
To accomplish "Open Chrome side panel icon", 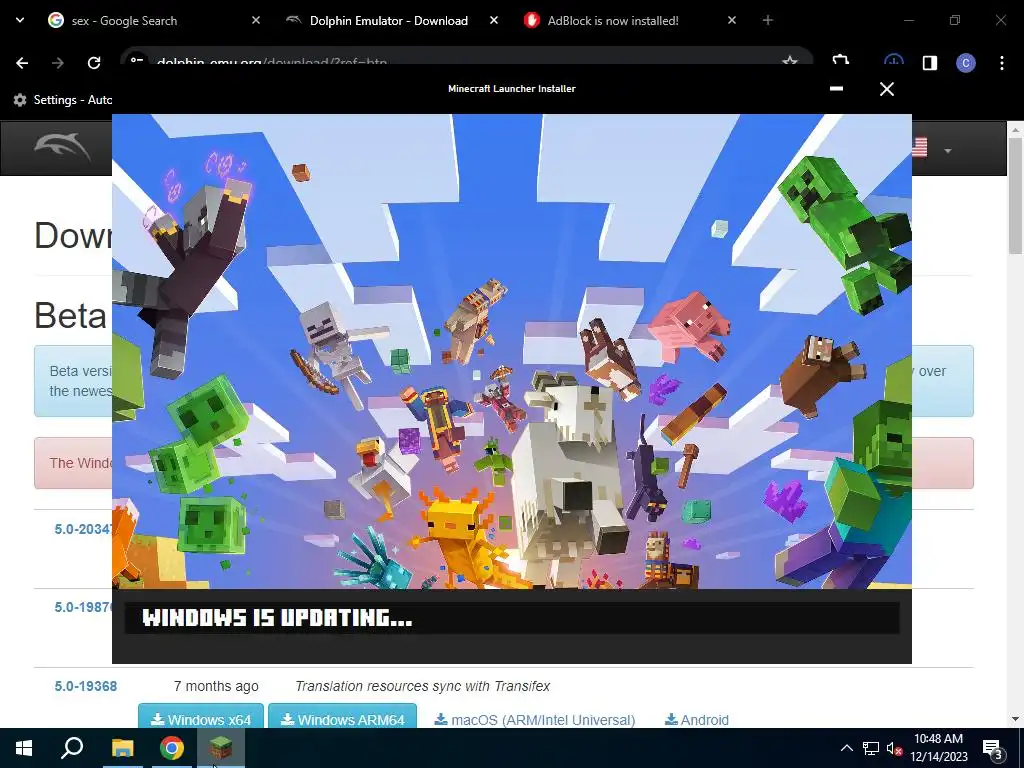I will 930,63.
